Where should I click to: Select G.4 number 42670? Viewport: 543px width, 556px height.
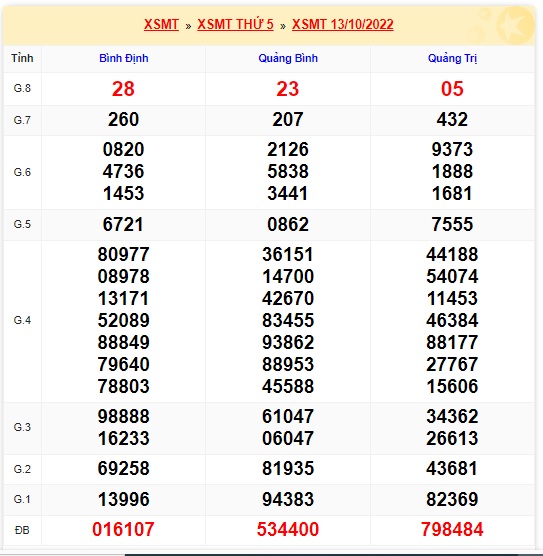(288, 299)
